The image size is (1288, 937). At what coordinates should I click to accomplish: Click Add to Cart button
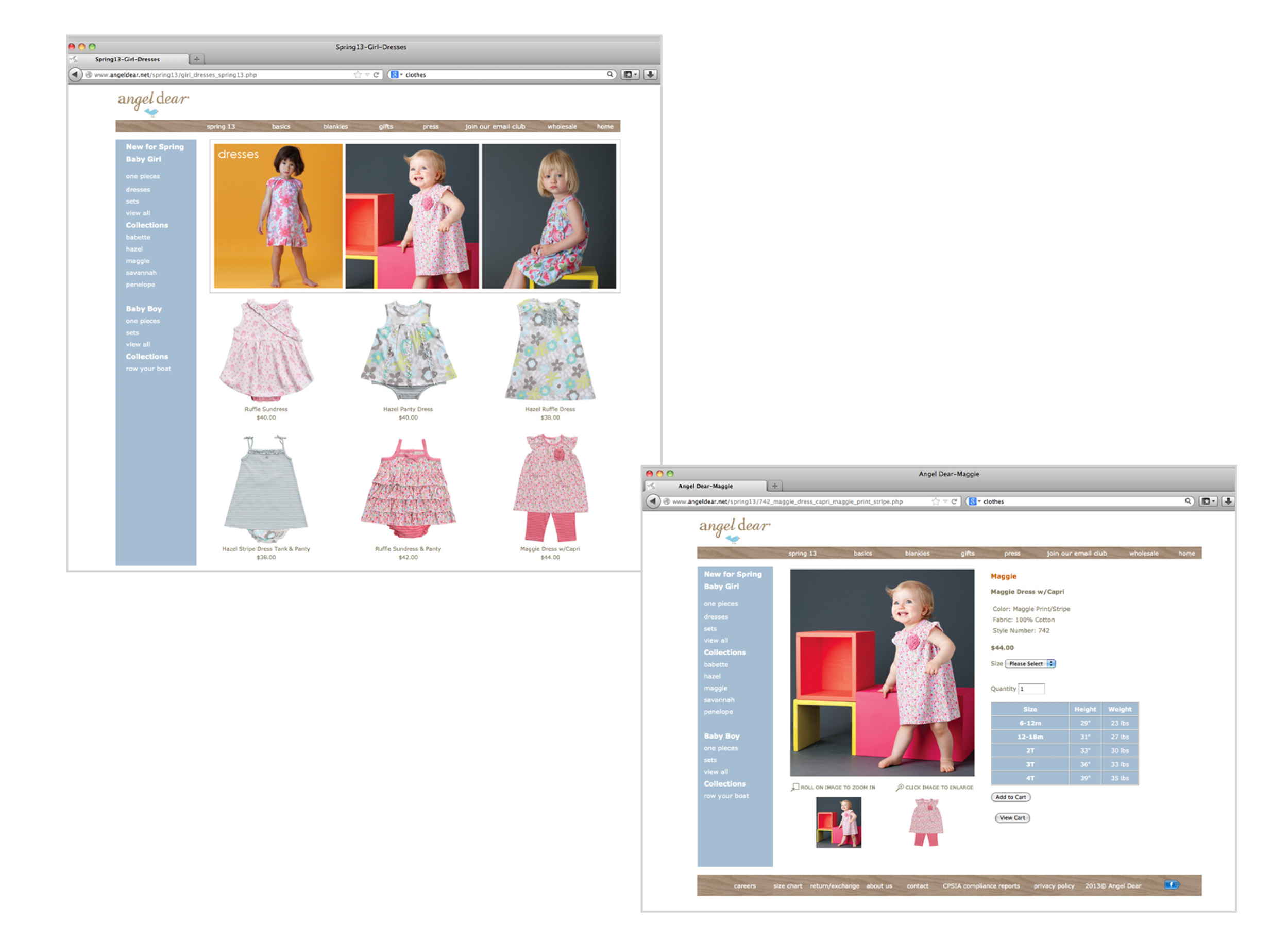(x=1011, y=797)
